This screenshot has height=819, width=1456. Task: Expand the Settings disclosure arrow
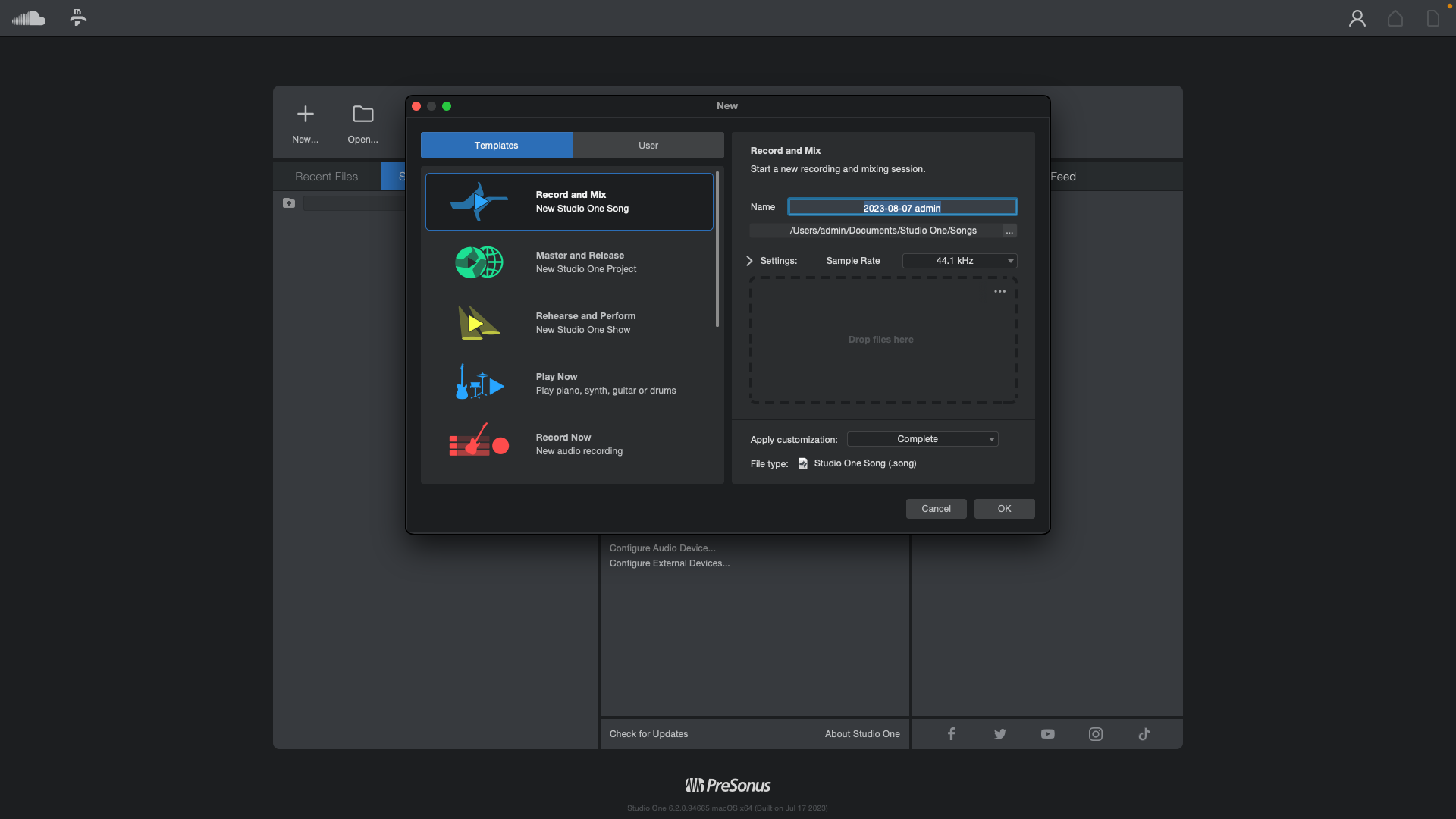point(749,261)
